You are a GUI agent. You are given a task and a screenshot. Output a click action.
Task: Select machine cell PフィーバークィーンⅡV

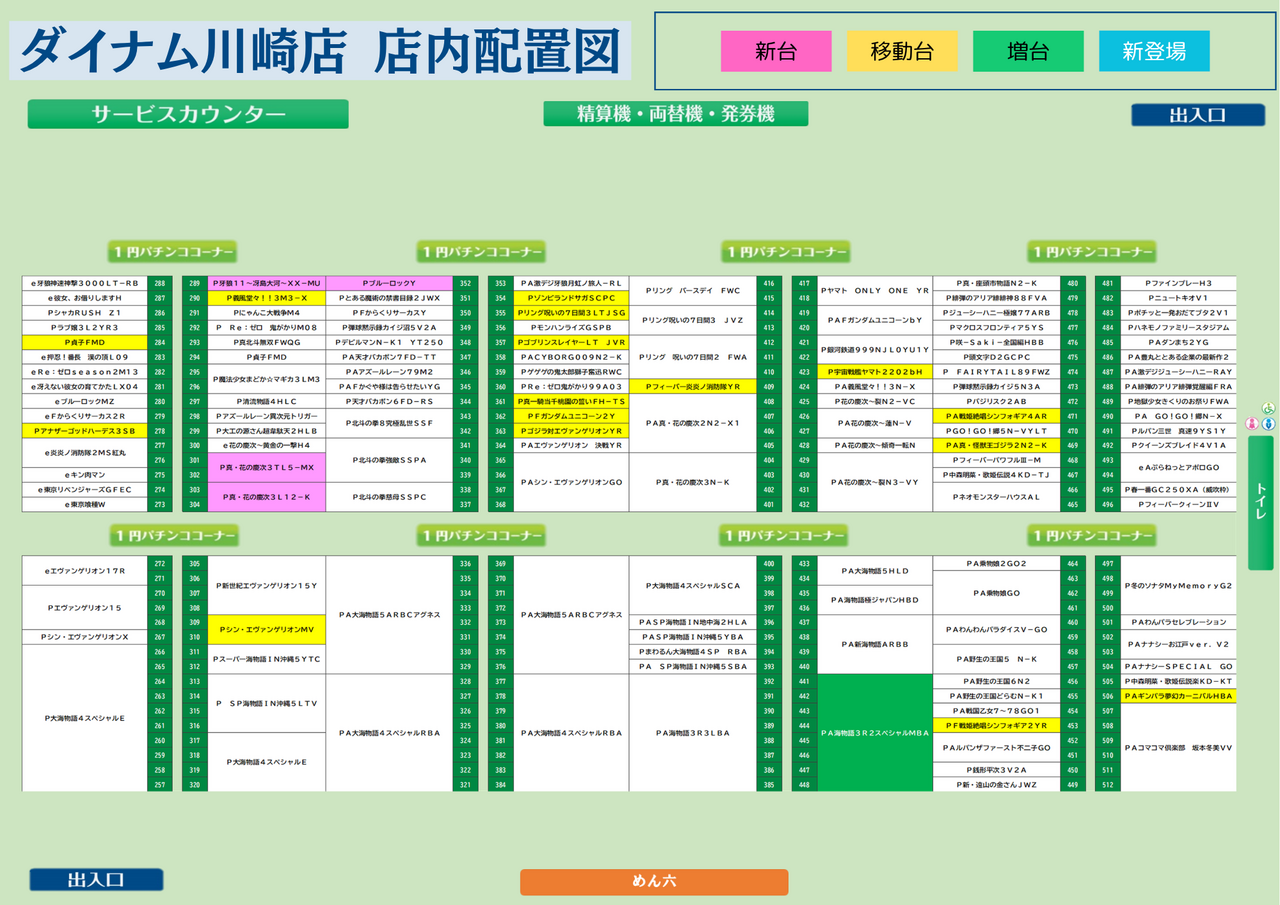1178,504
